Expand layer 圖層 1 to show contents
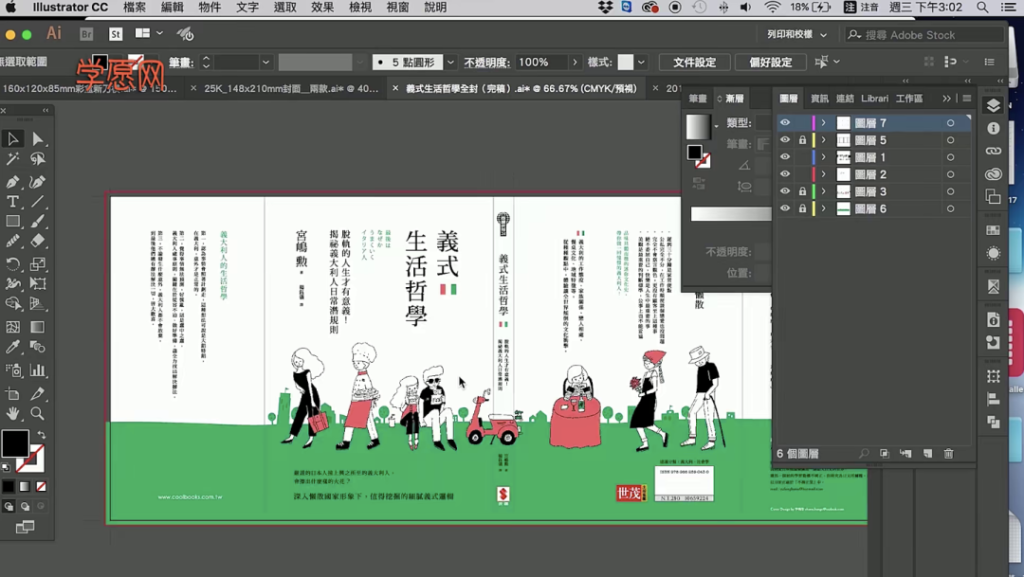The image size is (1024, 577). click(x=823, y=157)
